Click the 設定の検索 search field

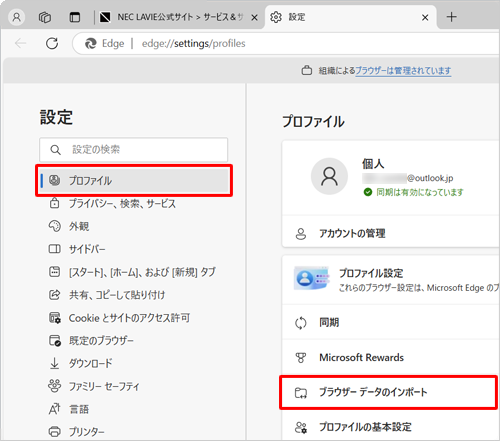134,150
